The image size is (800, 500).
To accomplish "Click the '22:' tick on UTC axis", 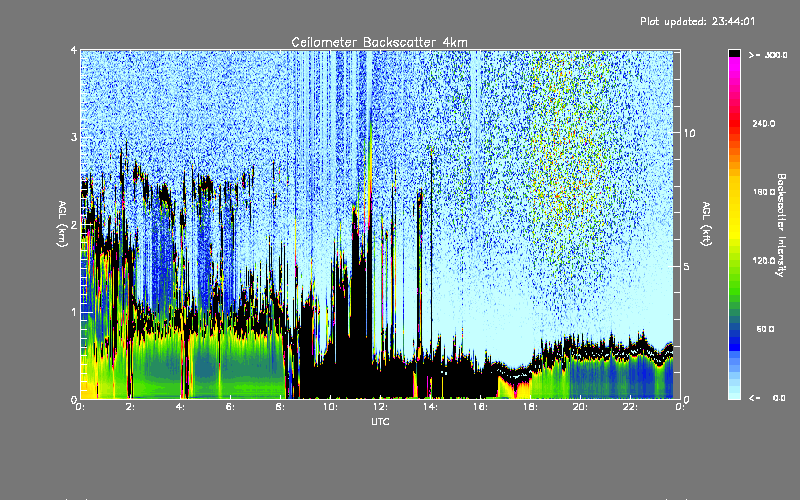I will [x=630, y=407].
